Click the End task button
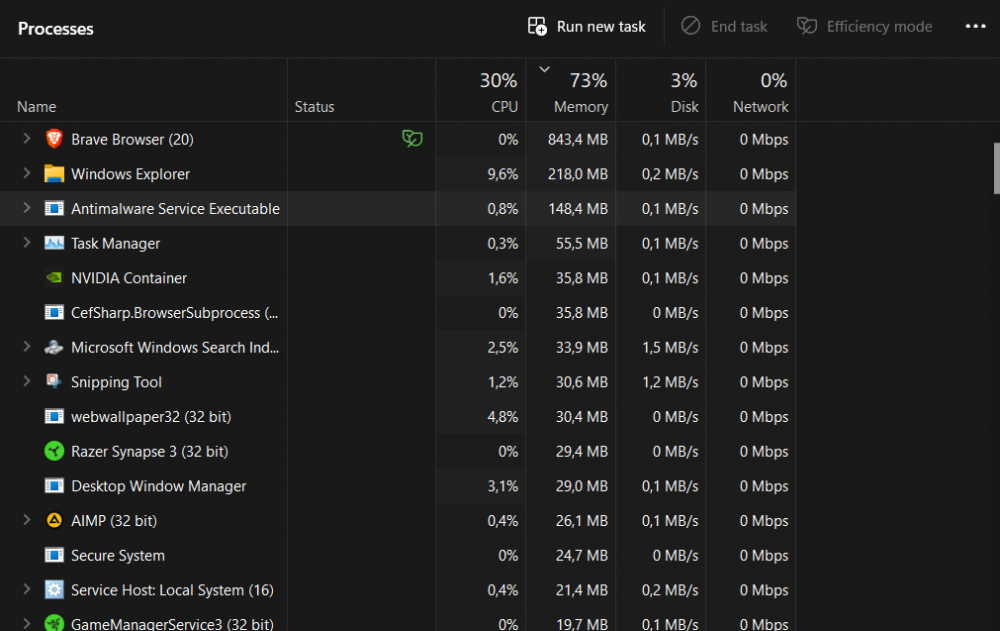 click(724, 27)
